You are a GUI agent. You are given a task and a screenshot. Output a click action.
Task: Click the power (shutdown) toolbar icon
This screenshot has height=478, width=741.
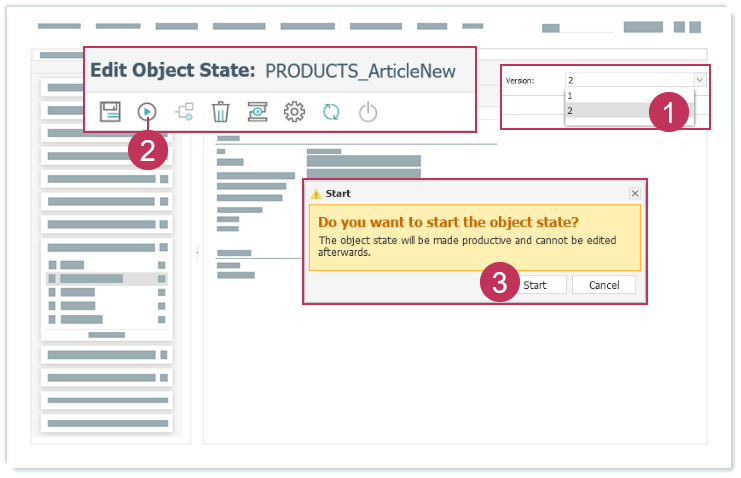[x=368, y=111]
